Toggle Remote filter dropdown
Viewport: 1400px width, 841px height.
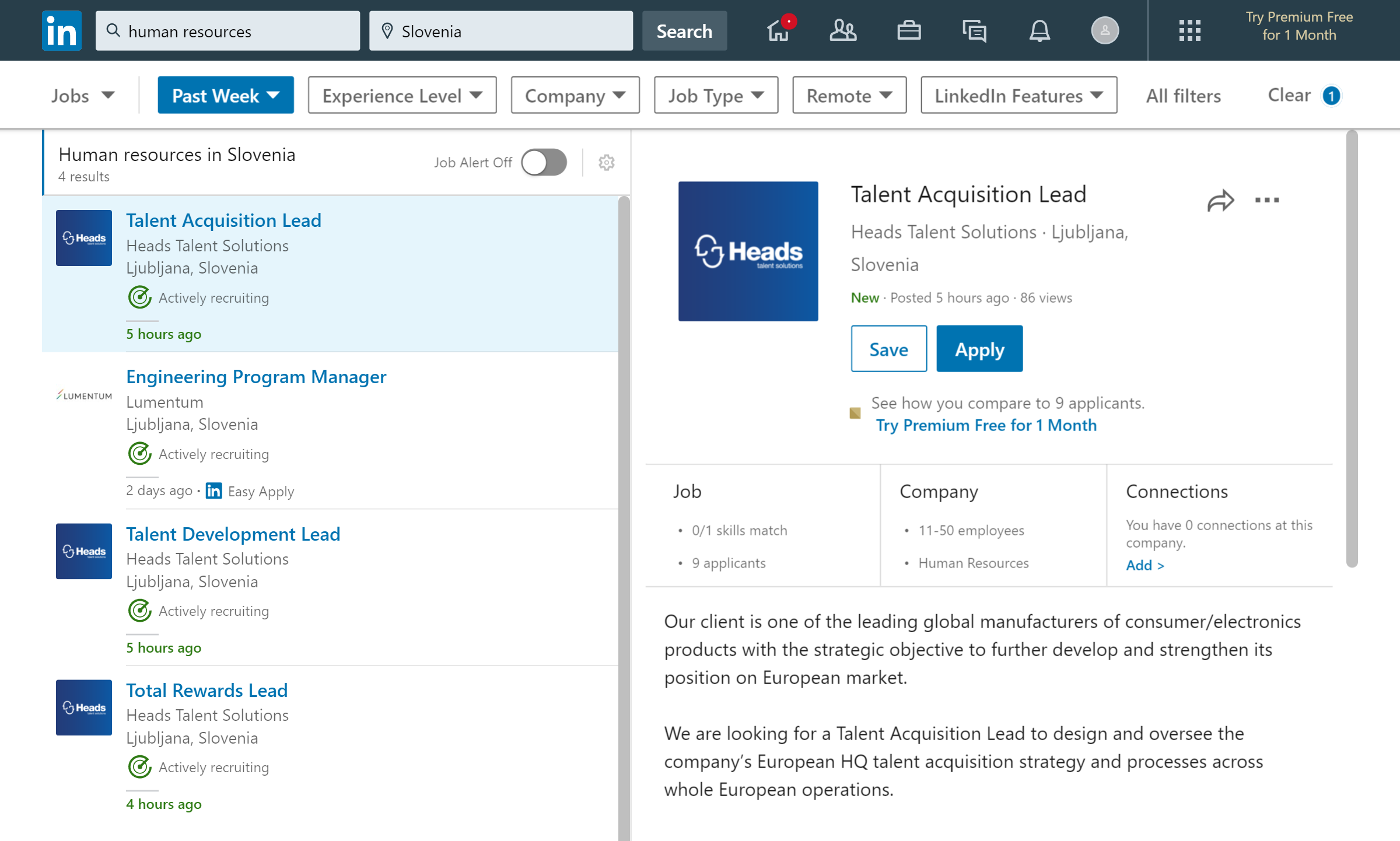click(x=849, y=94)
